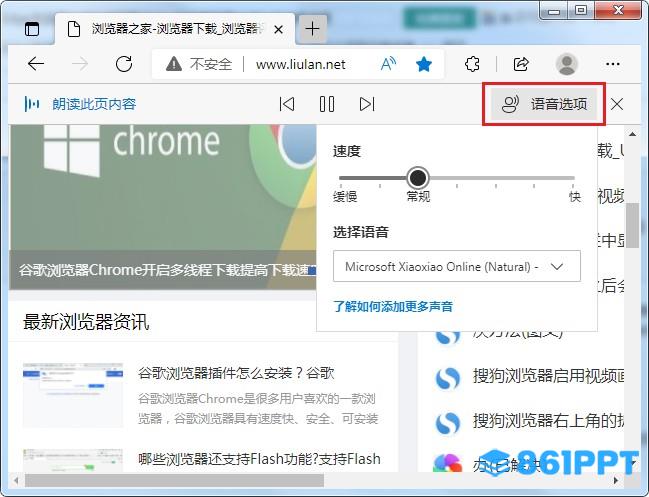
Task: Click the horizontal scrollbar thumb
Action: (x=174, y=480)
